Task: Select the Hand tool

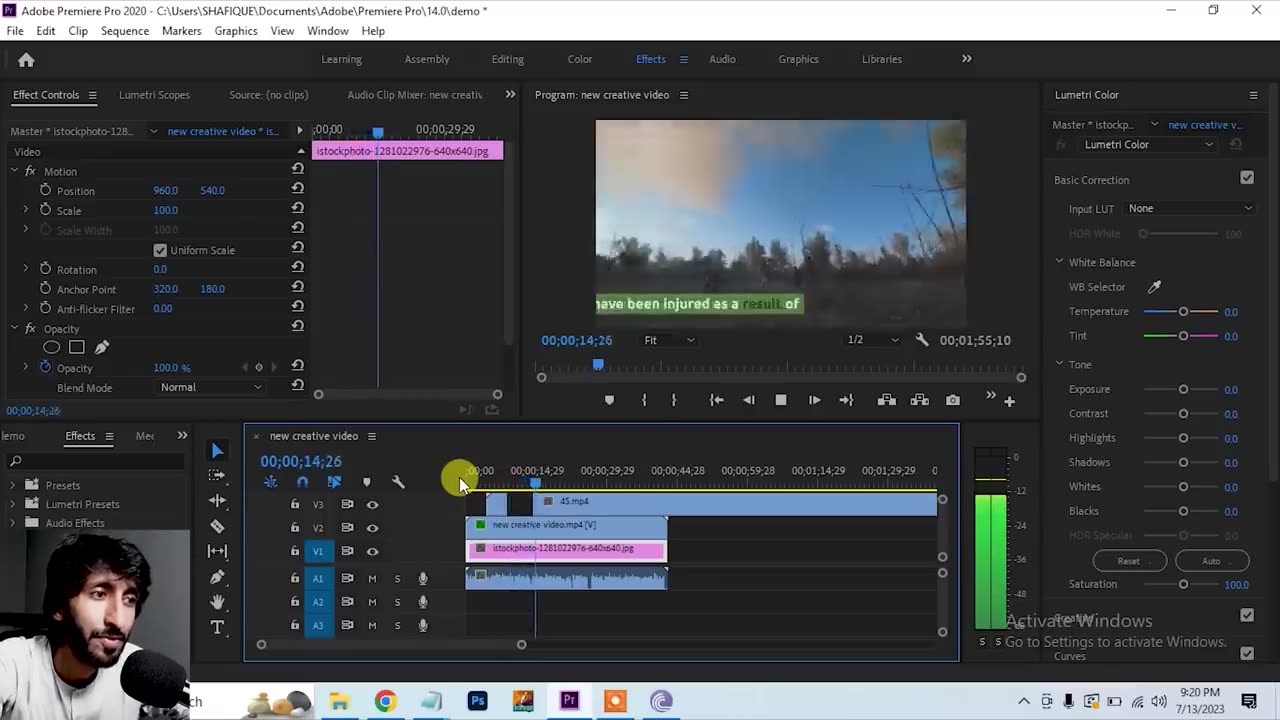Action: pyautogui.click(x=217, y=602)
